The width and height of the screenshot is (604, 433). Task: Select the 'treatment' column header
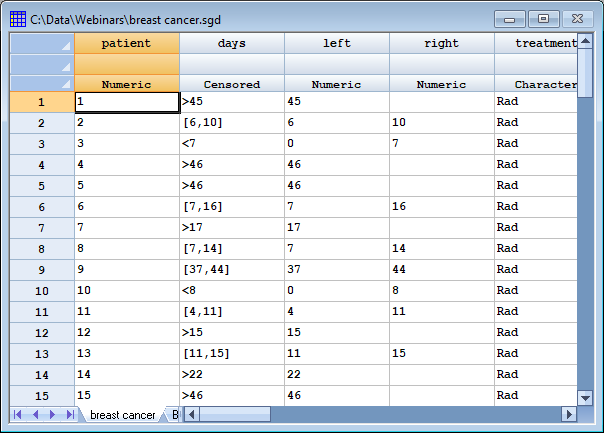tap(540, 43)
